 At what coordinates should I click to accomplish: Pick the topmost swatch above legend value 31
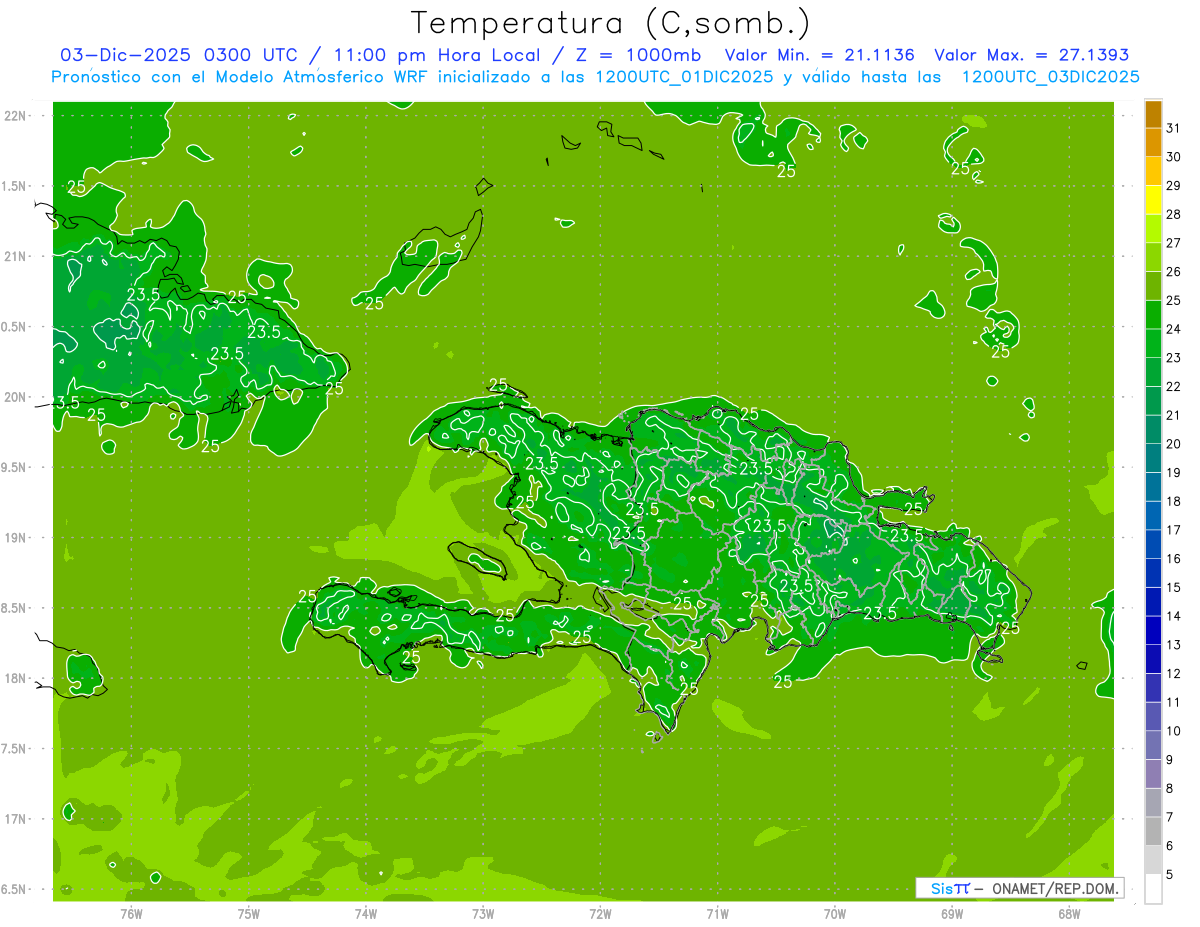[x=1153, y=114]
